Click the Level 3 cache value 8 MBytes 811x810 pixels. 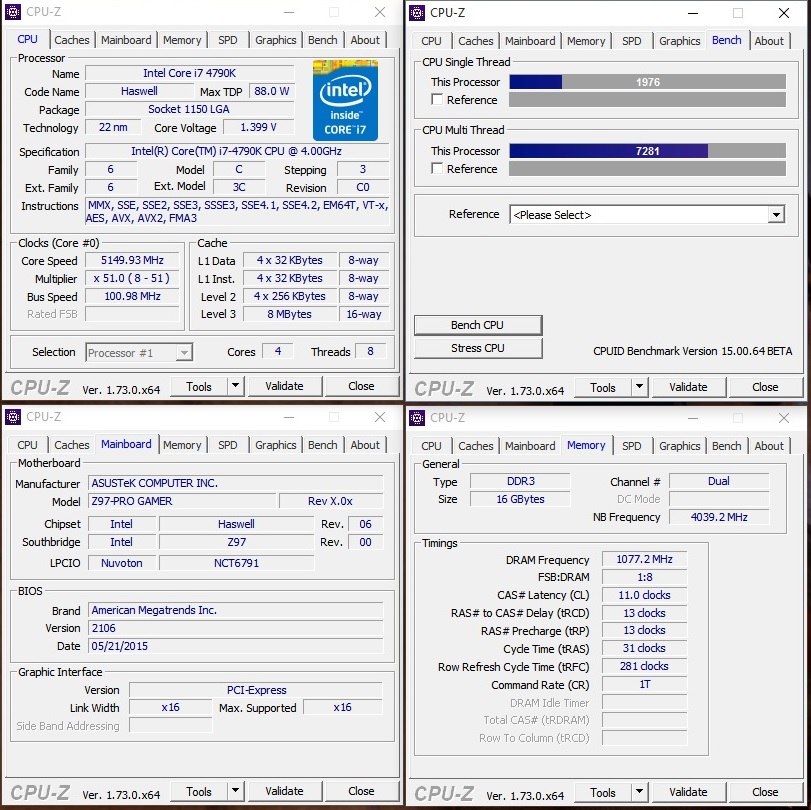pos(290,314)
